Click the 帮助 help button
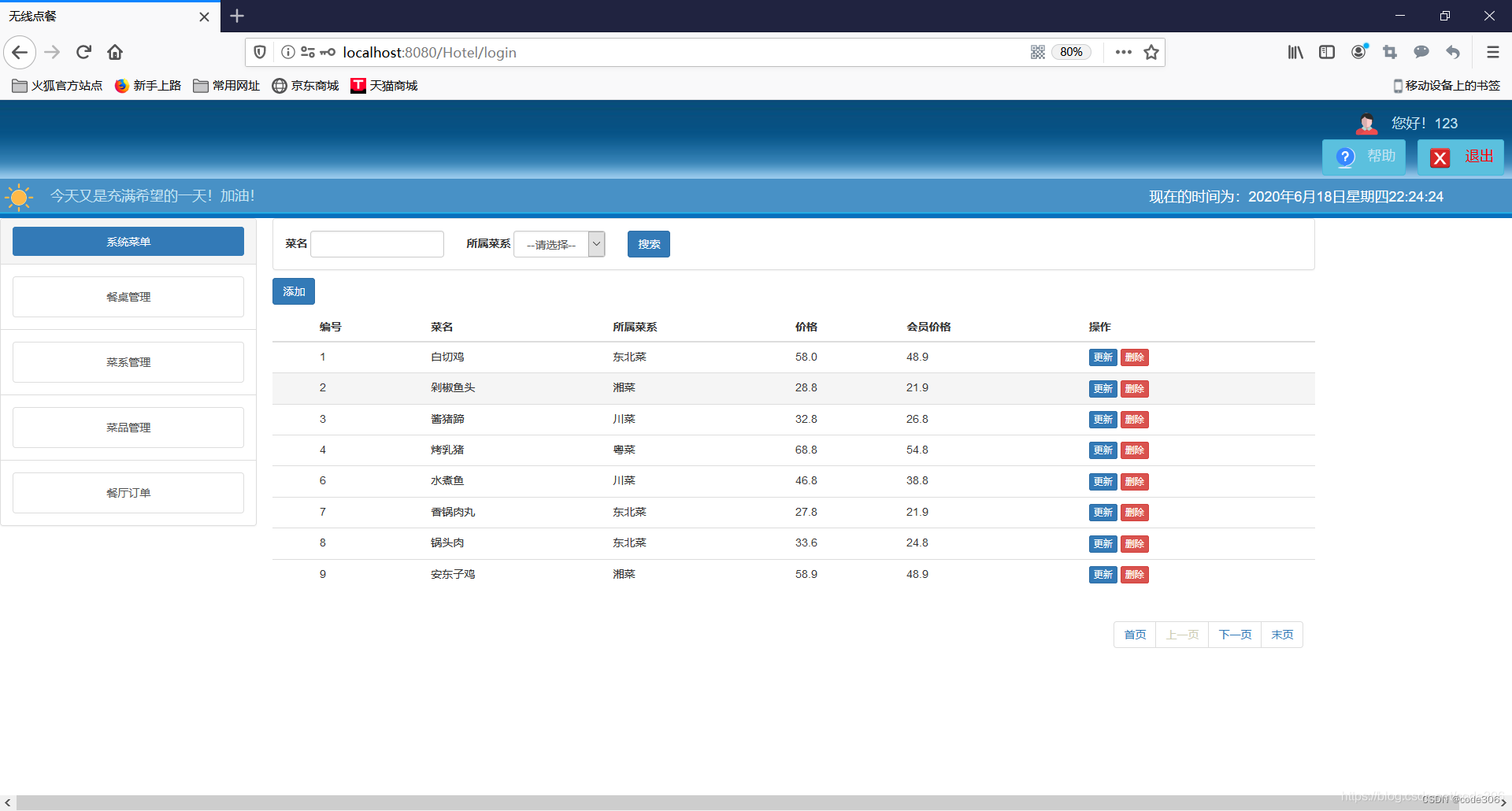This screenshot has height=811, width=1512. pyautogui.click(x=1364, y=157)
